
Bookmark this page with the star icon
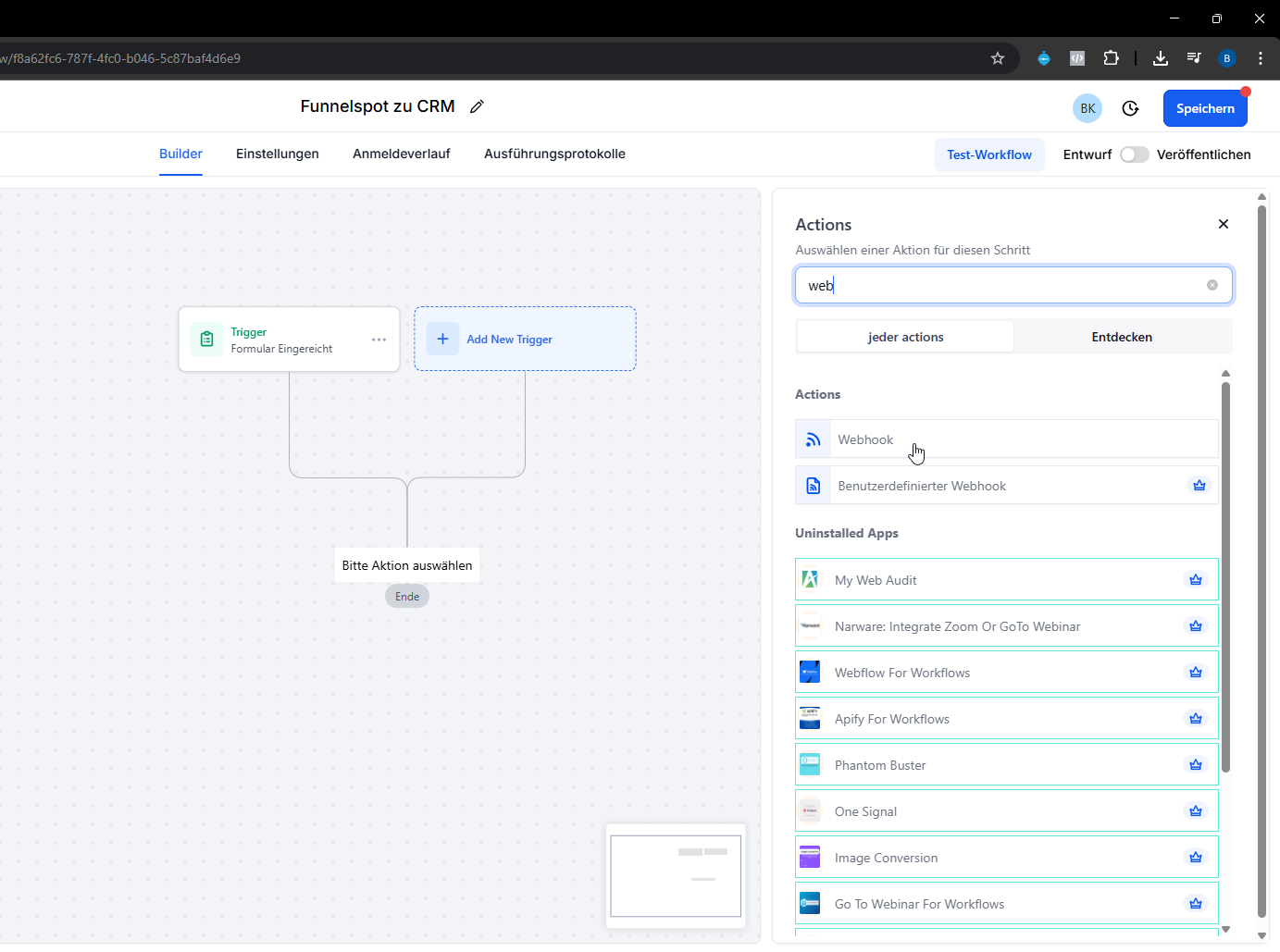click(x=998, y=58)
